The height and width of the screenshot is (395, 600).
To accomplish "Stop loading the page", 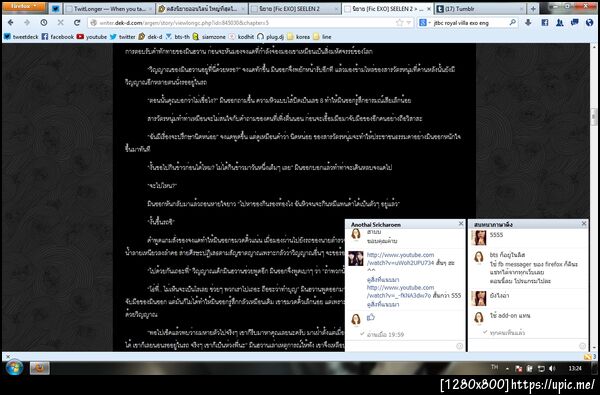I will point(60,23).
